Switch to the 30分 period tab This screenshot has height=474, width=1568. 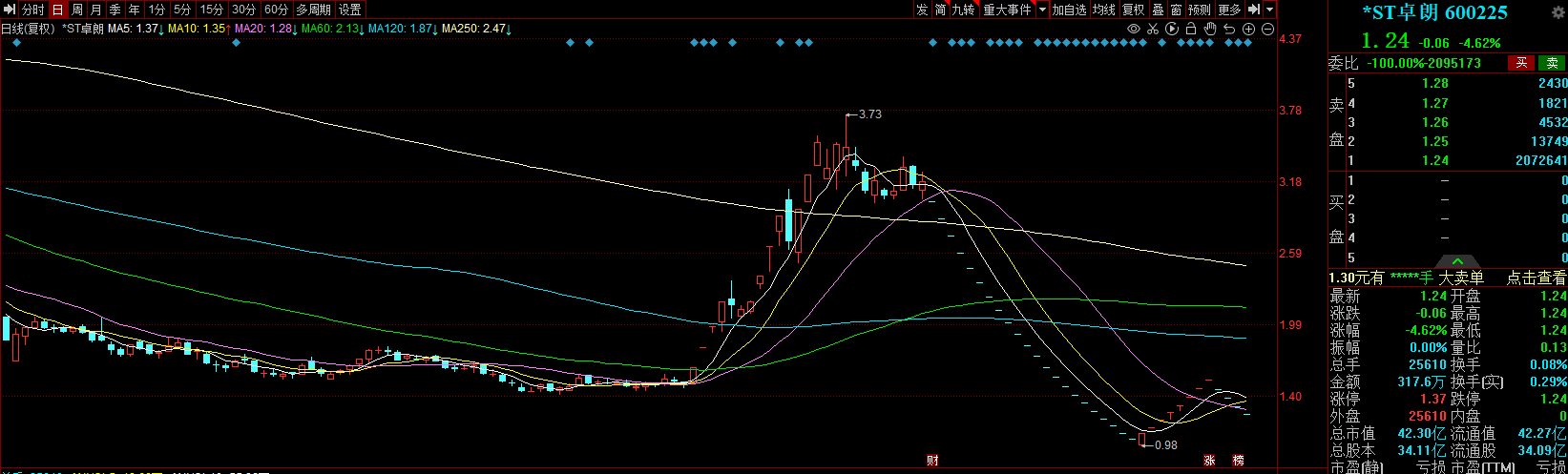244,10
